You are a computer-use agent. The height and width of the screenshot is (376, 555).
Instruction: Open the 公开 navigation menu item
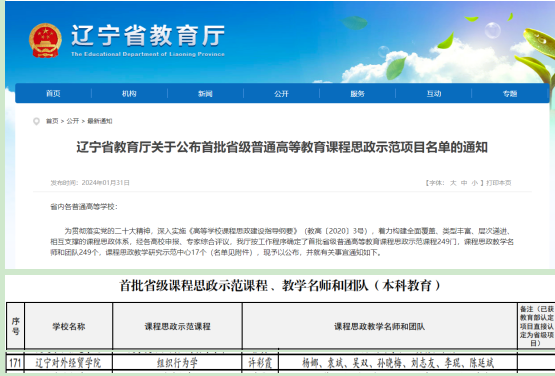[x=281, y=93]
